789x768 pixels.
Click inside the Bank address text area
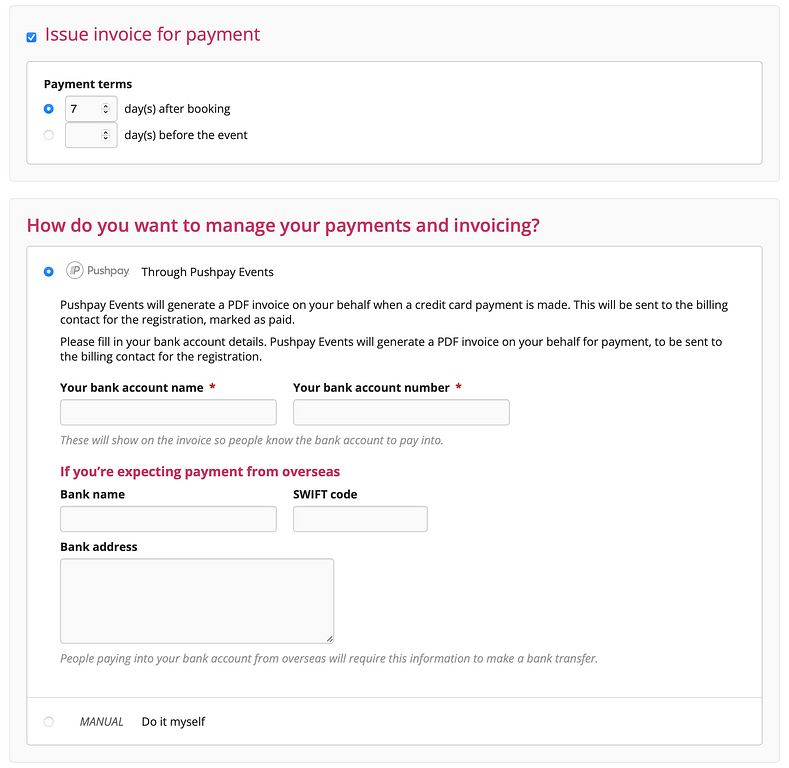(196, 600)
